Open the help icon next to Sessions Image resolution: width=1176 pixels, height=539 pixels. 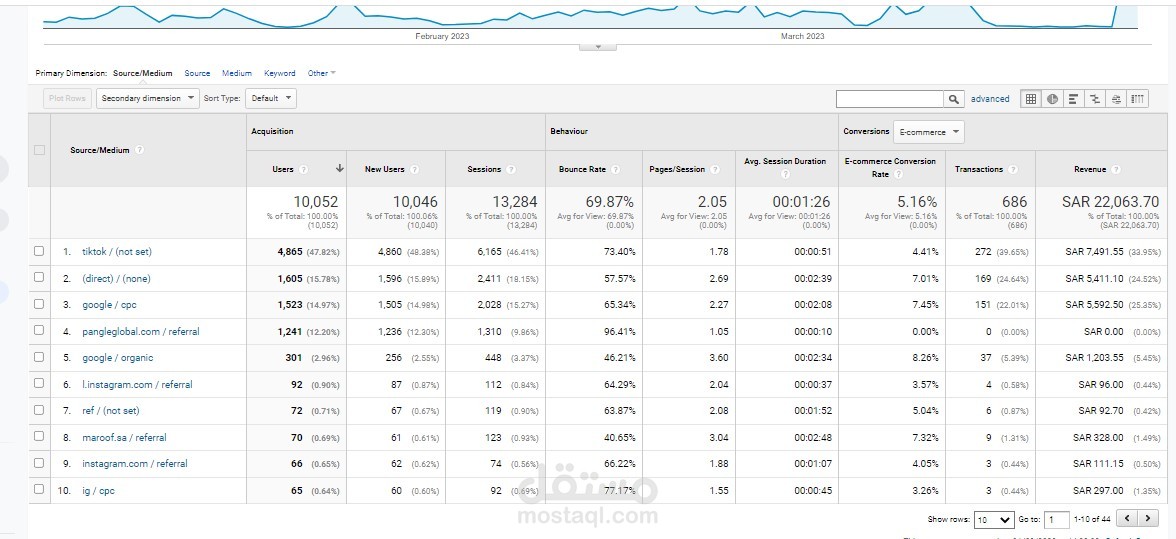click(x=511, y=169)
